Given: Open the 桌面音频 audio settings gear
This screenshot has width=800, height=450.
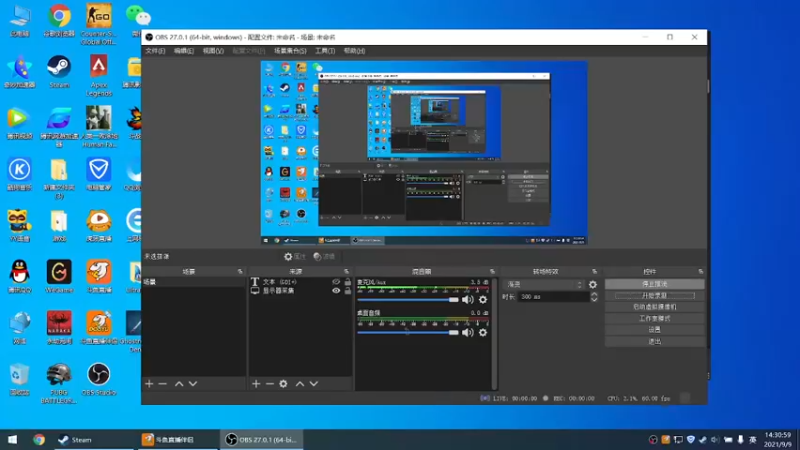Looking at the screenshot, I should coord(483,333).
